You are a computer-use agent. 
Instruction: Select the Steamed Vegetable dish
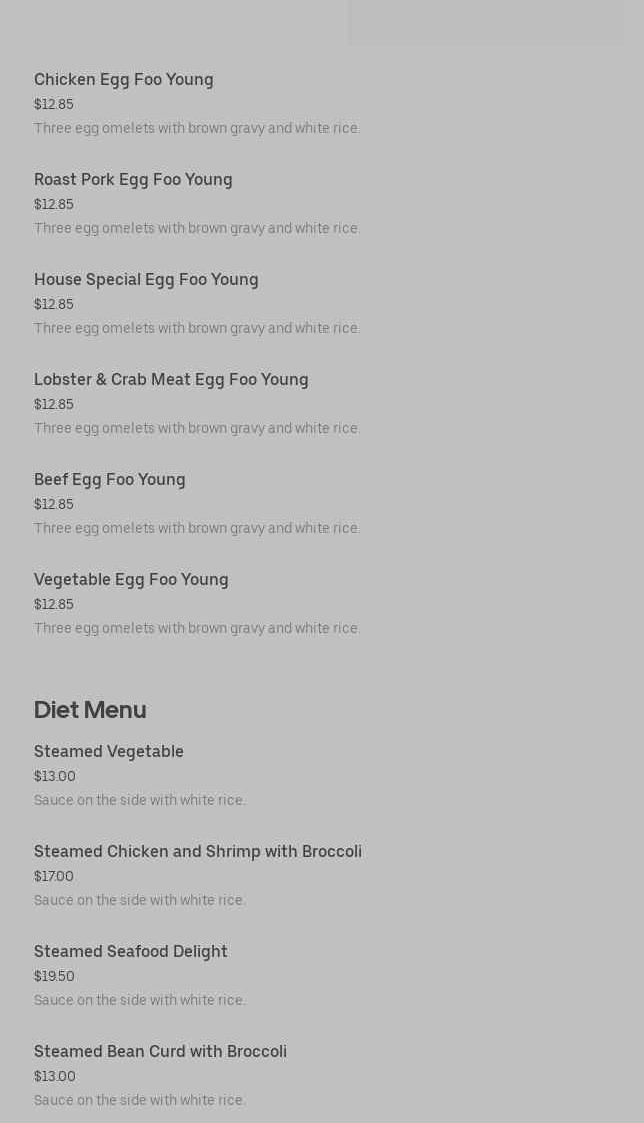point(109,751)
